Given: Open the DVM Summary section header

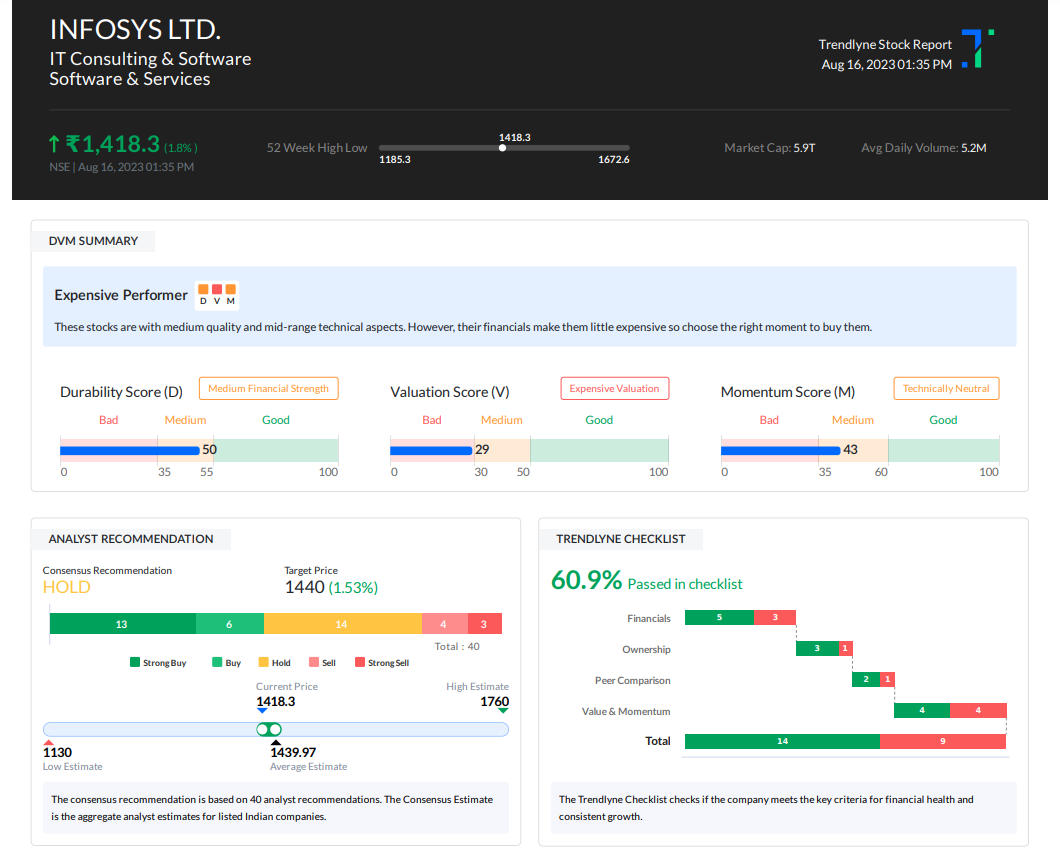Looking at the screenshot, I should pyautogui.click(x=93, y=241).
